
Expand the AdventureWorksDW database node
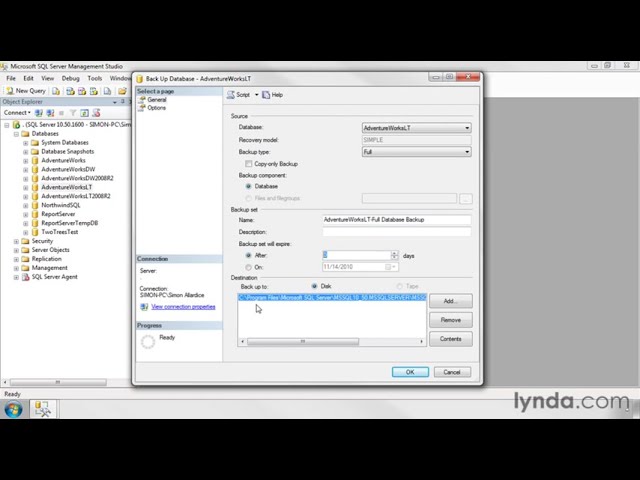pyautogui.click(x=26, y=169)
